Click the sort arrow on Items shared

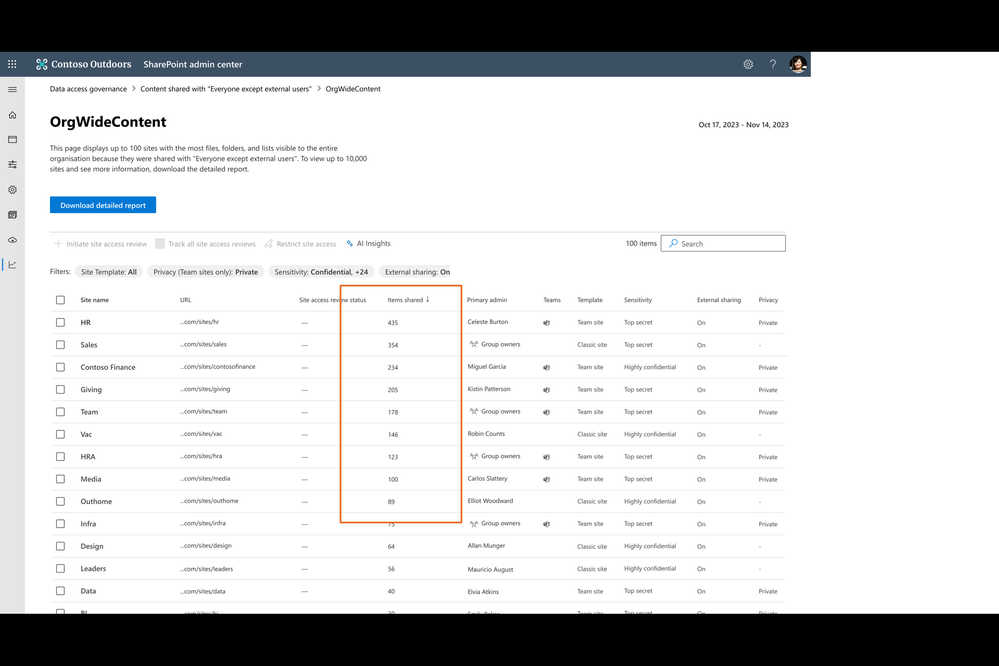(428, 300)
